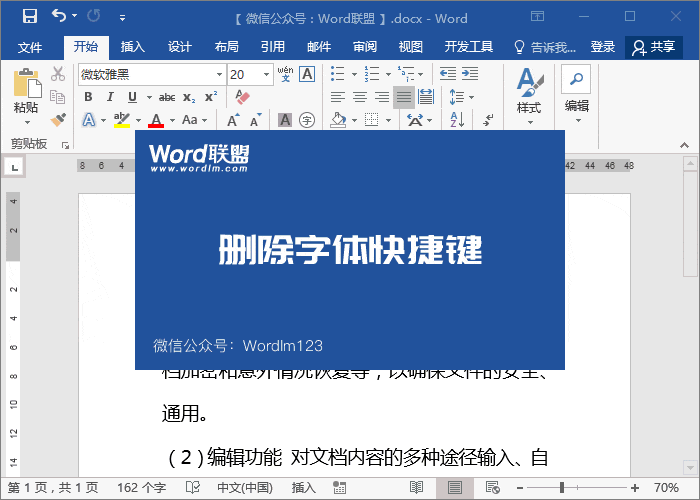Click line and paragraph spacing icon
Screen dimensions: 700x500
(x=456, y=97)
